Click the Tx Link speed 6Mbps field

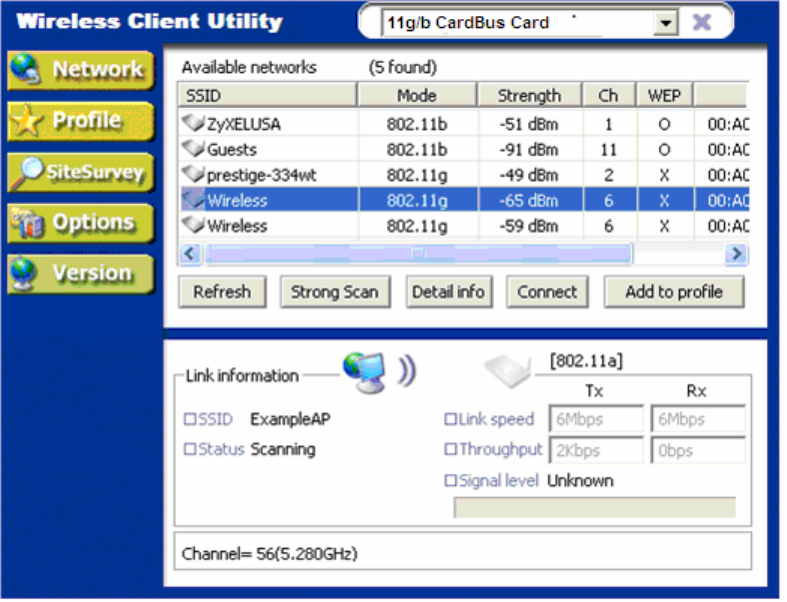(596, 419)
